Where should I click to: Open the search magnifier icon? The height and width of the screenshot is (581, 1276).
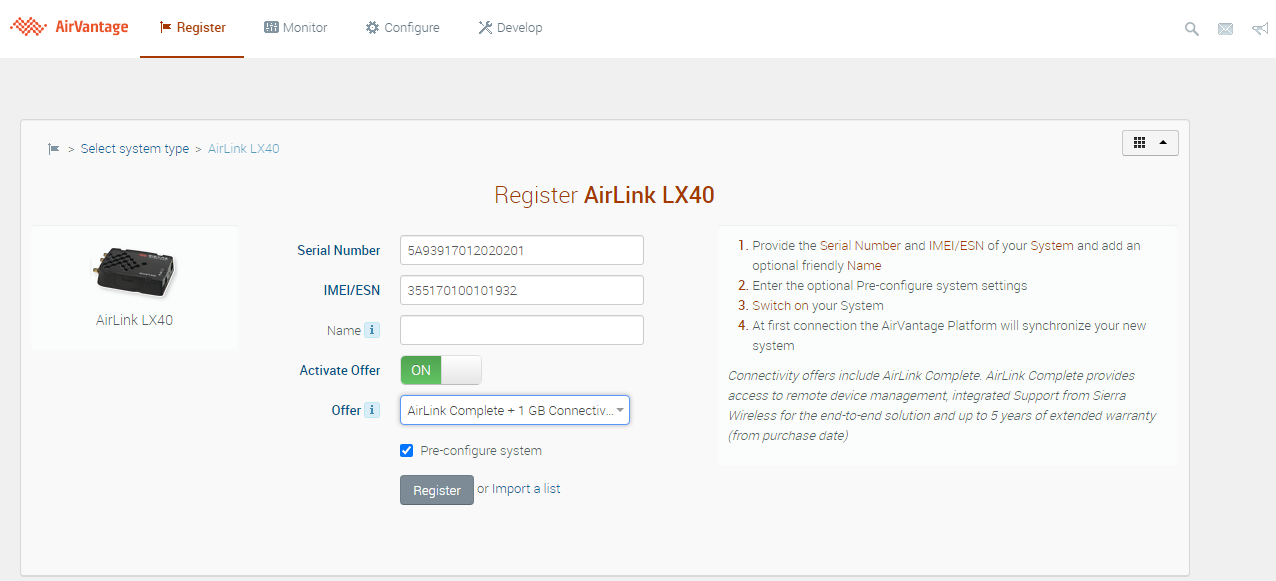(1191, 29)
